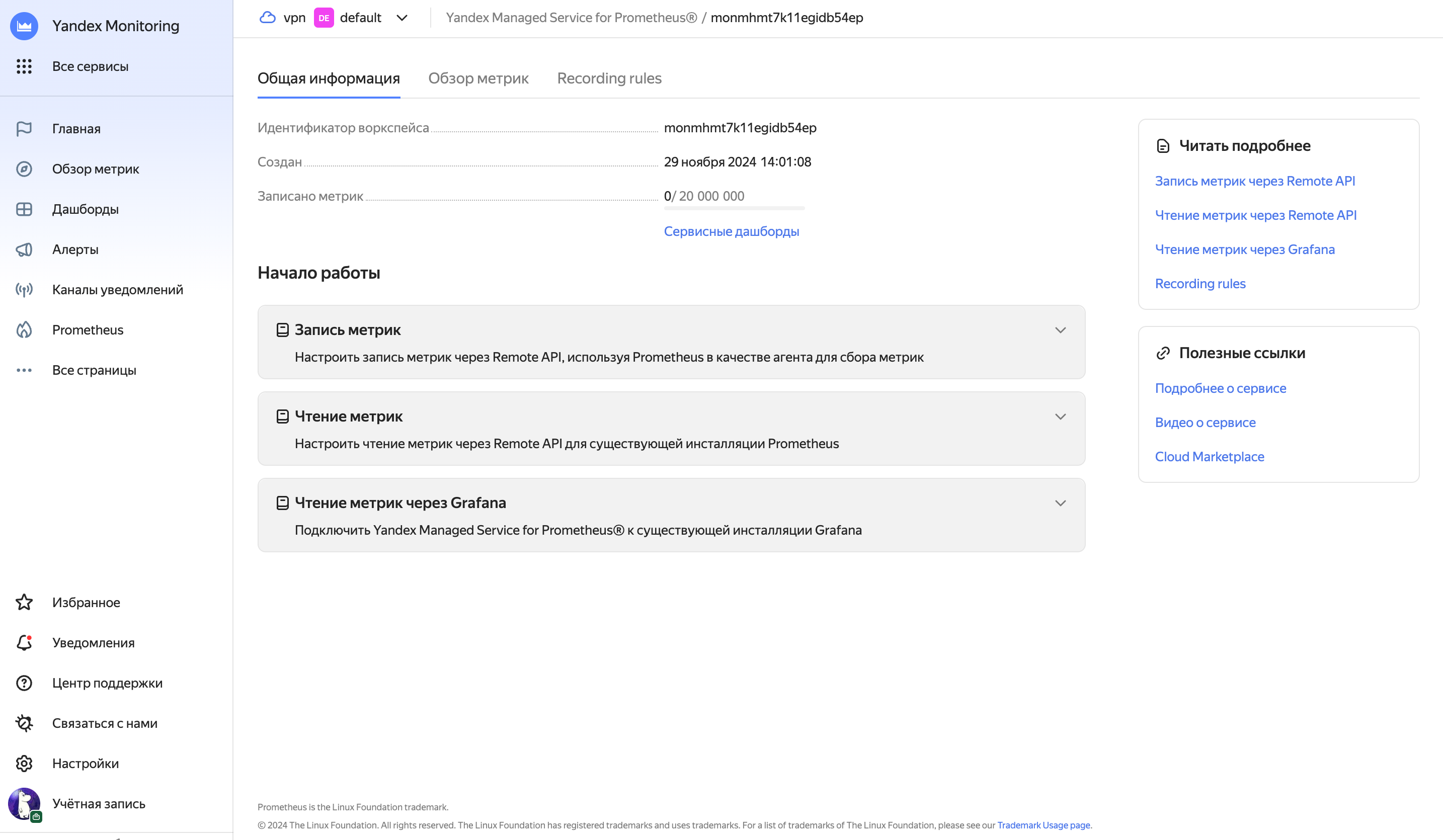Image resolution: width=1443 pixels, height=840 pixels.
Task: Switch to the Recording rules tab
Action: click(x=609, y=78)
